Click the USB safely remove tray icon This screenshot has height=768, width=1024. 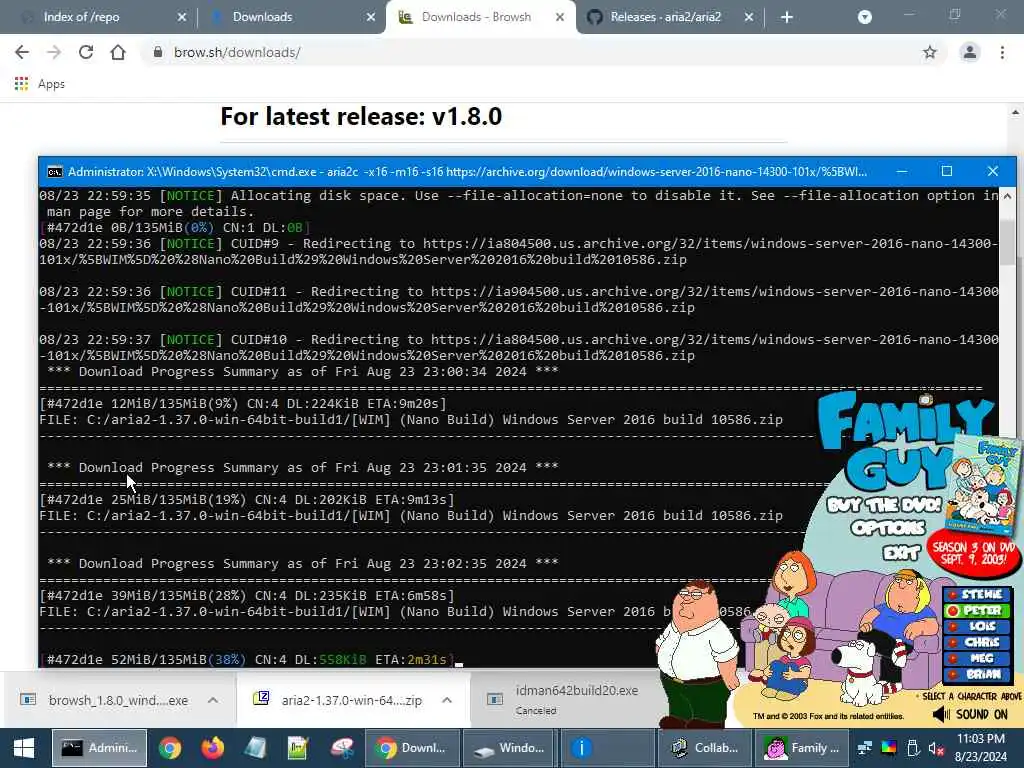tap(913, 748)
